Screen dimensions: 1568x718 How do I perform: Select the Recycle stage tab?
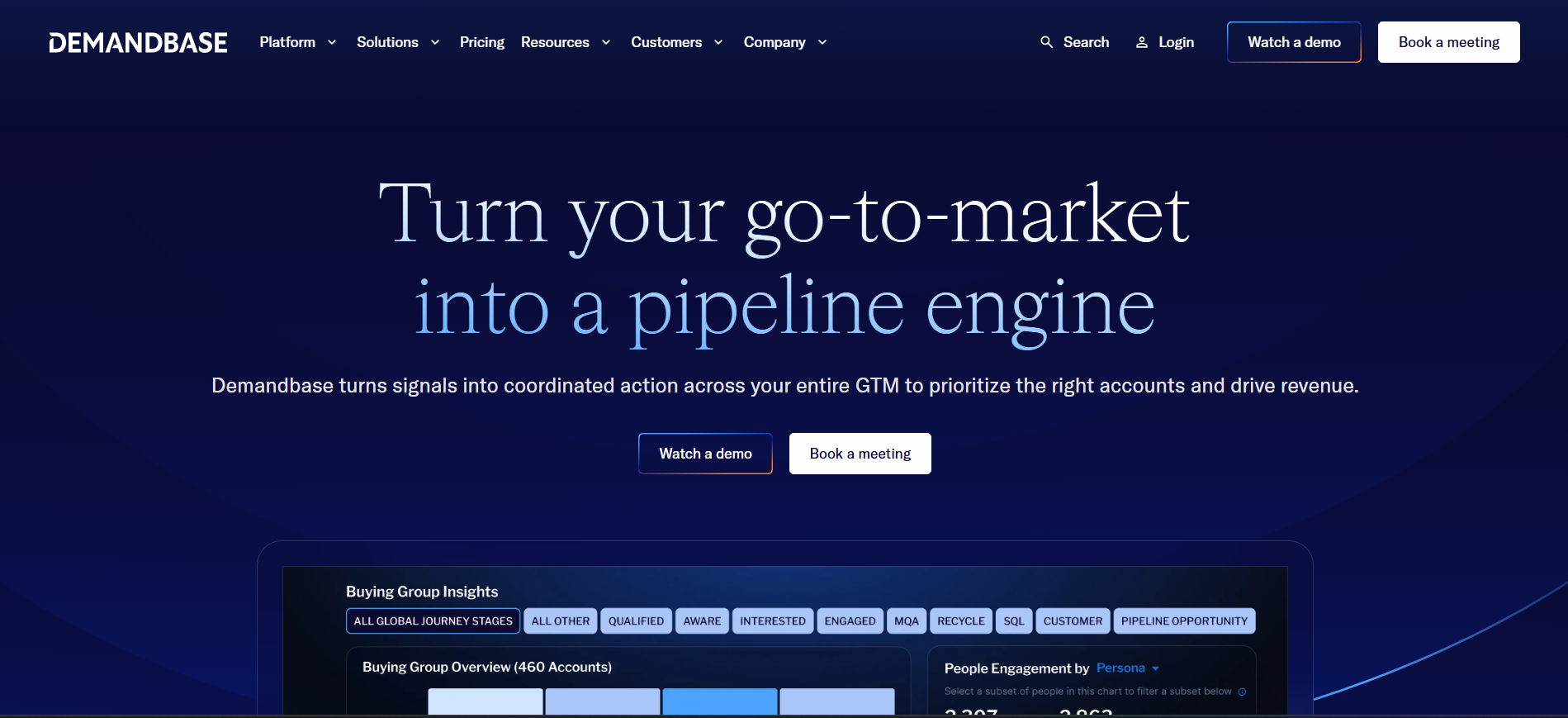[x=961, y=621]
